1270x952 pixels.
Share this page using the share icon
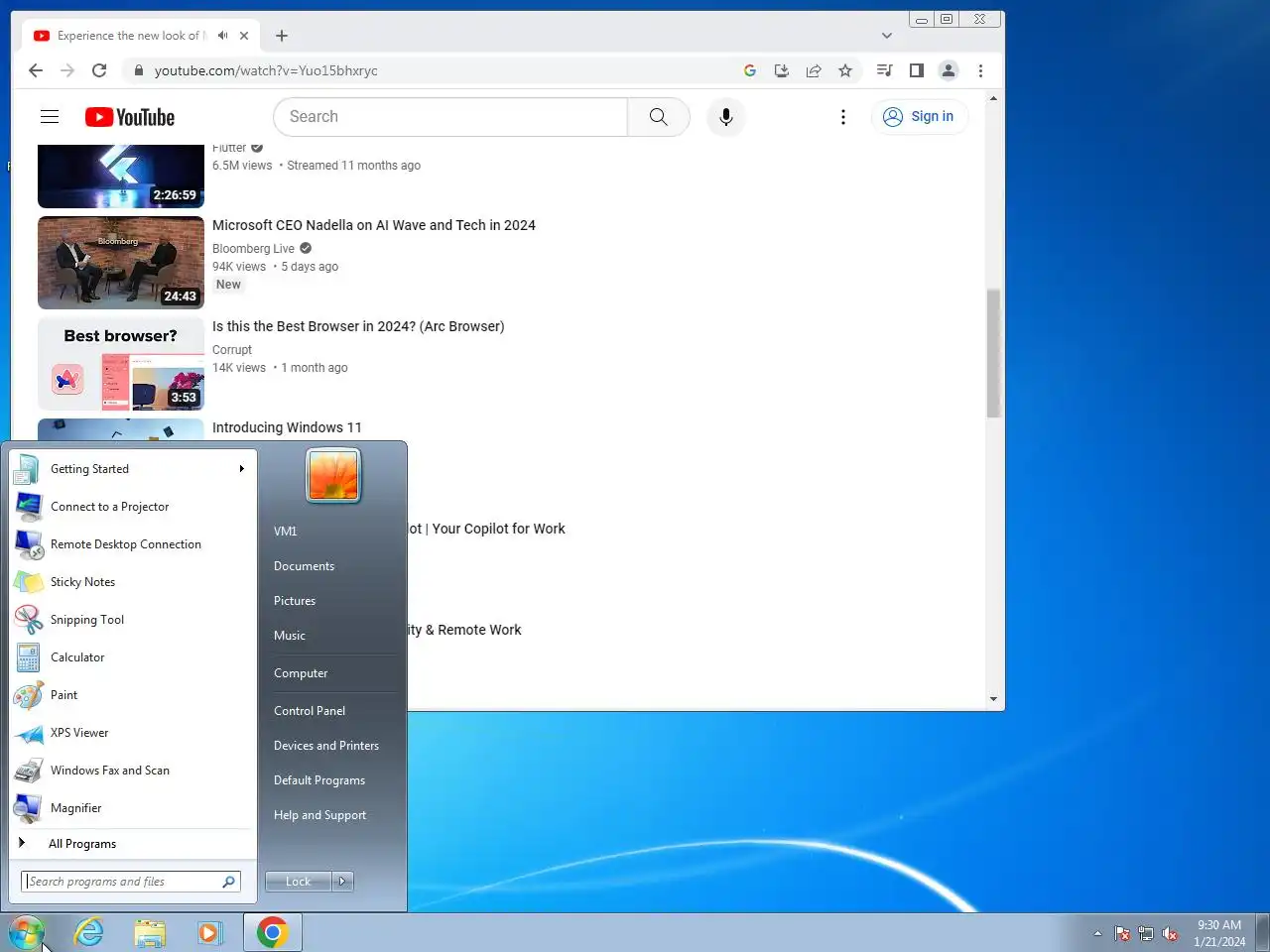click(x=814, y=70)
